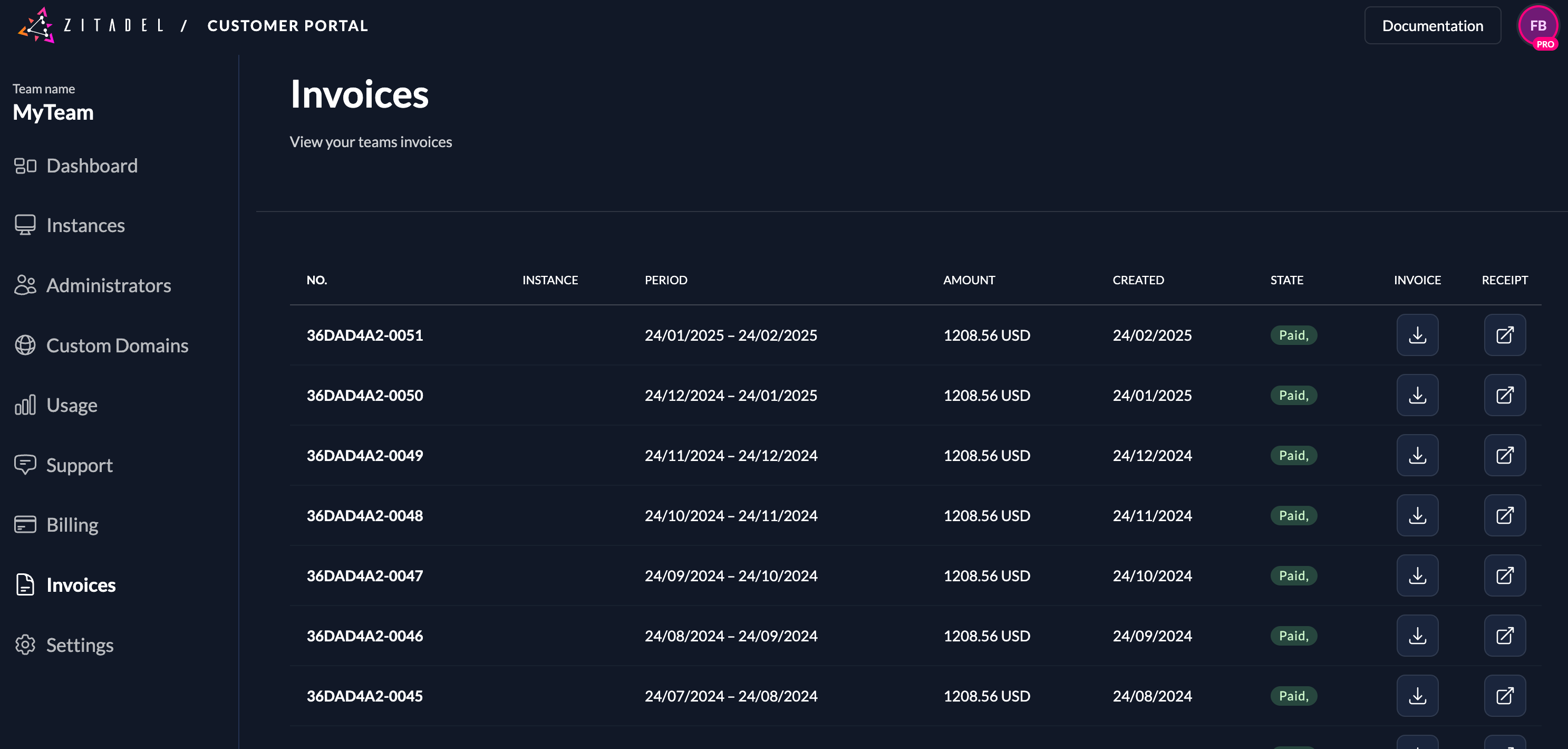Select the Custom Domains globe icon

click(x=25, y=344)
